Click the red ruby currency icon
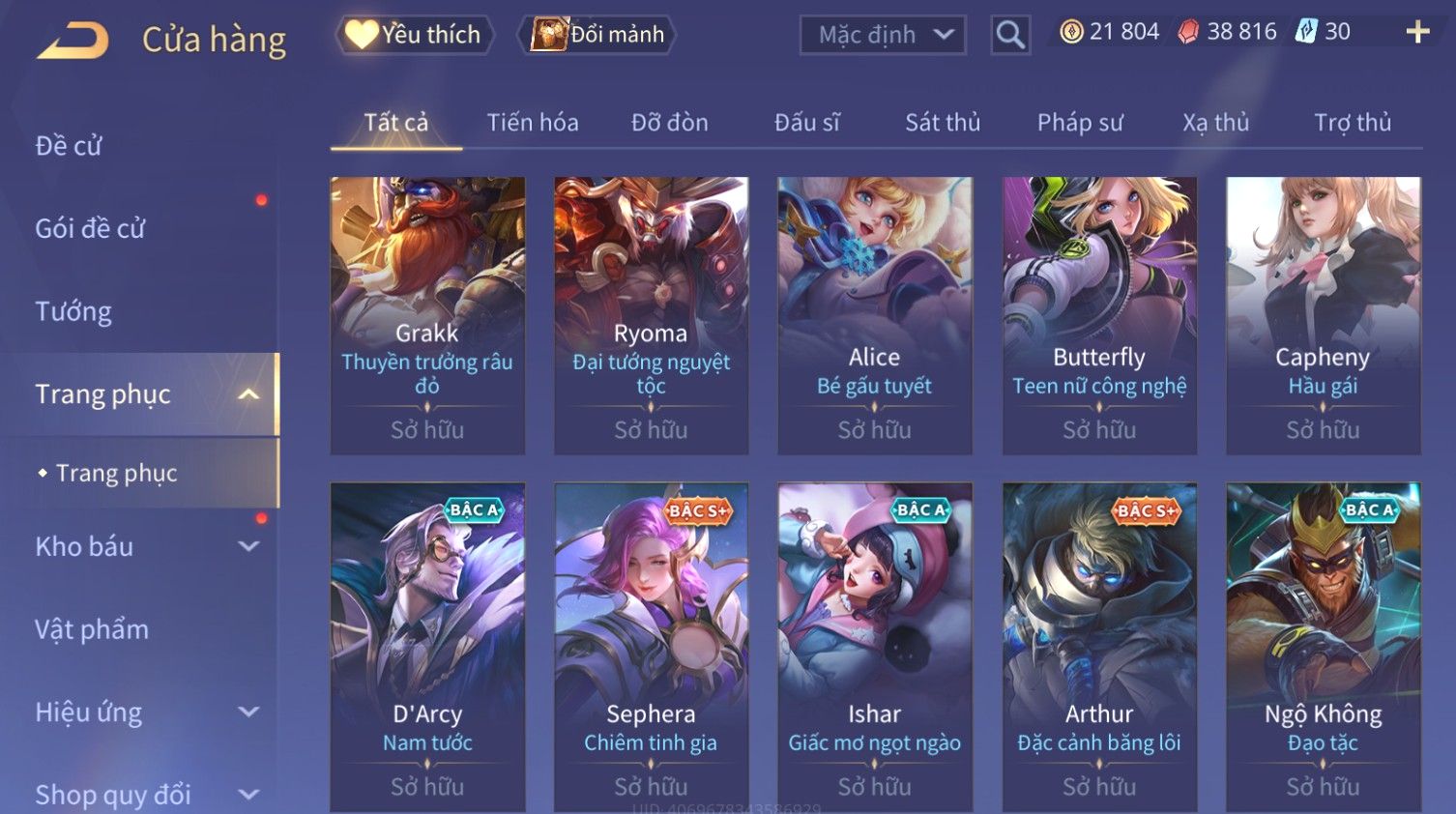Viewport: 1456px width, 814px height. pos(1188,32)
